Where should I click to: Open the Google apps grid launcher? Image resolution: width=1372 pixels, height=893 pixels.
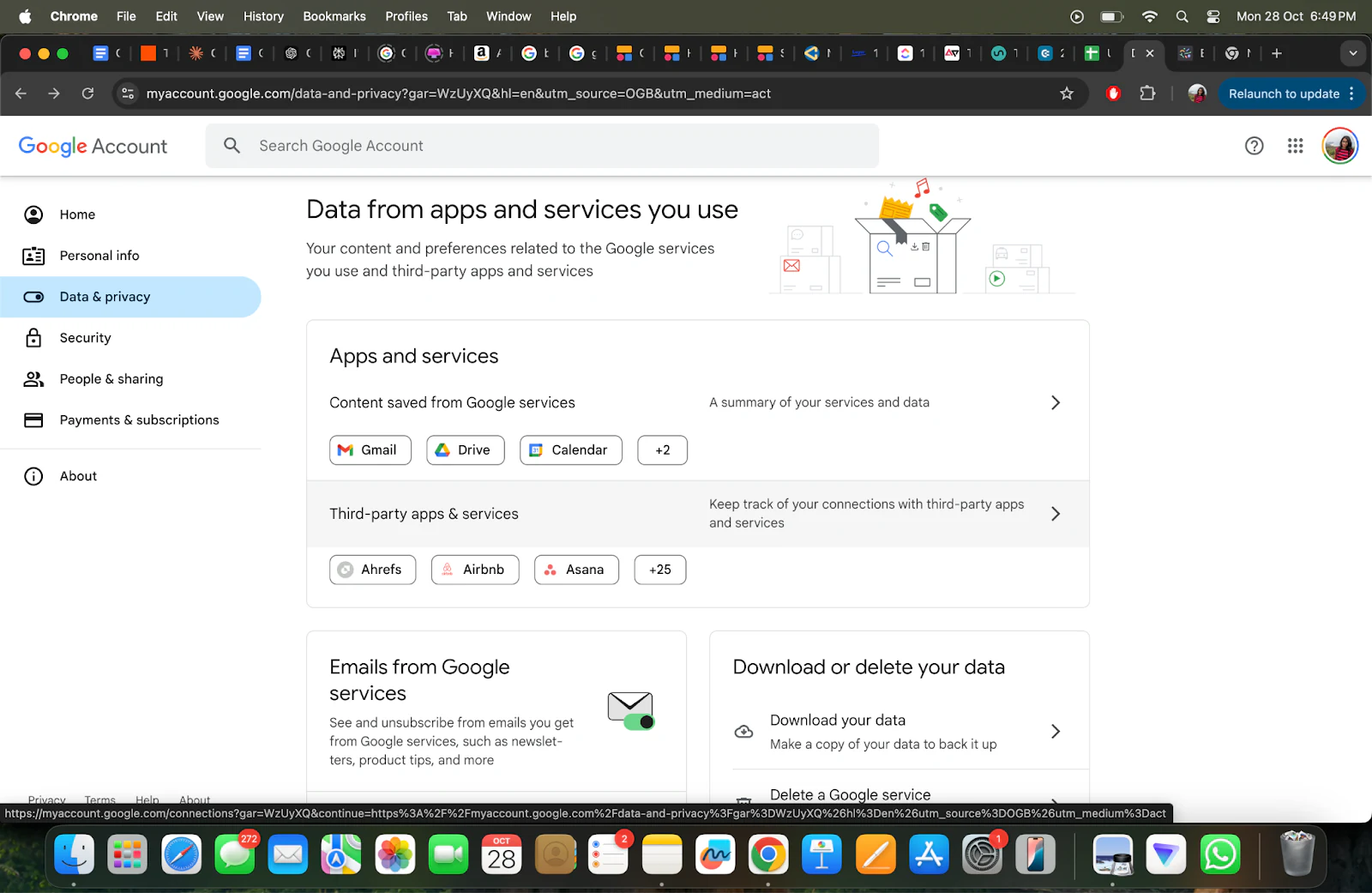tap(1295, 146)
